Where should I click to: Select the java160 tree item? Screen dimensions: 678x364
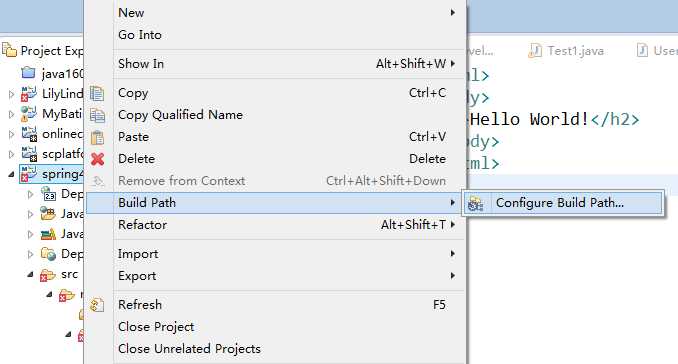(x=52, y=73)
